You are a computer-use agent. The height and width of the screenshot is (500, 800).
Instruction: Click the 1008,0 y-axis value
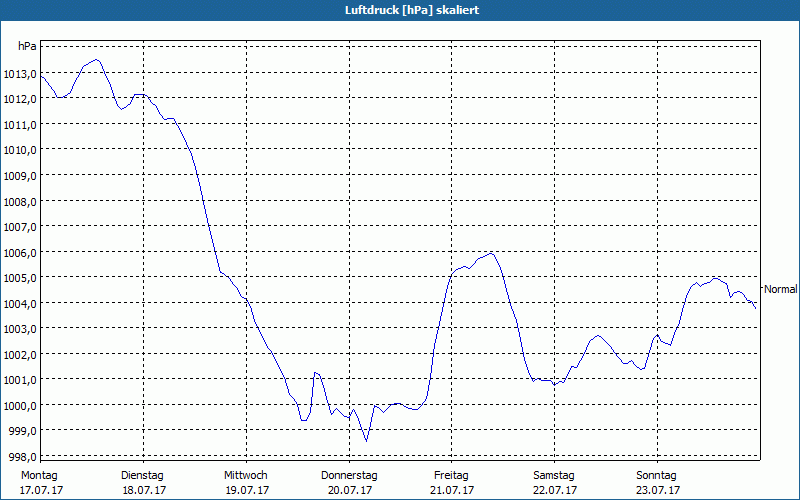20,202
